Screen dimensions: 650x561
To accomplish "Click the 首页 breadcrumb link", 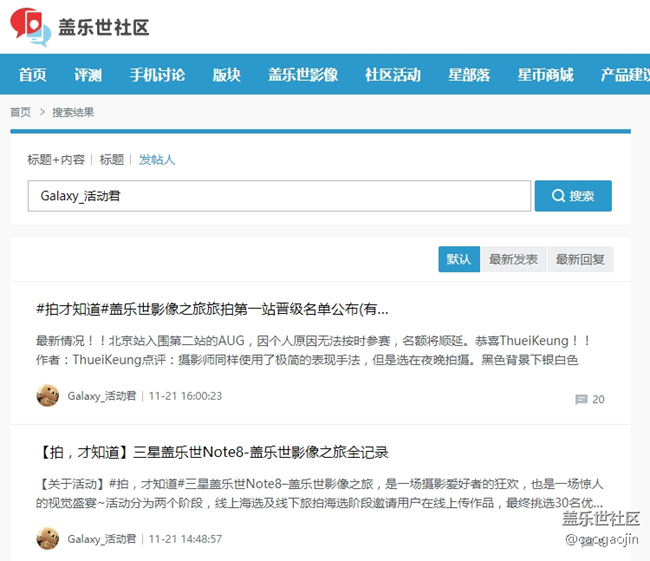I will click(x=20, y=112).
